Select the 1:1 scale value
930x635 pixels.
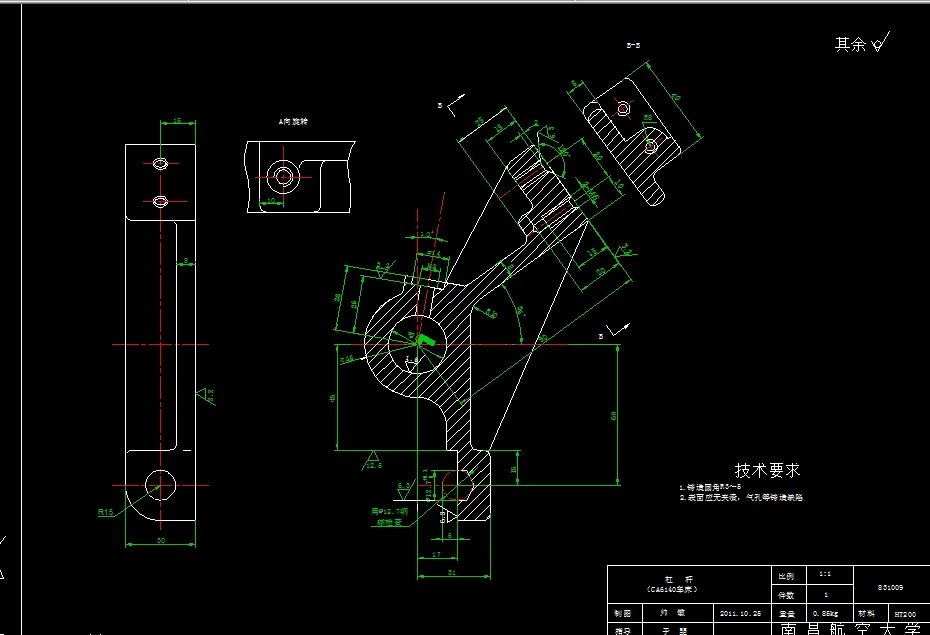click(825, 574)
